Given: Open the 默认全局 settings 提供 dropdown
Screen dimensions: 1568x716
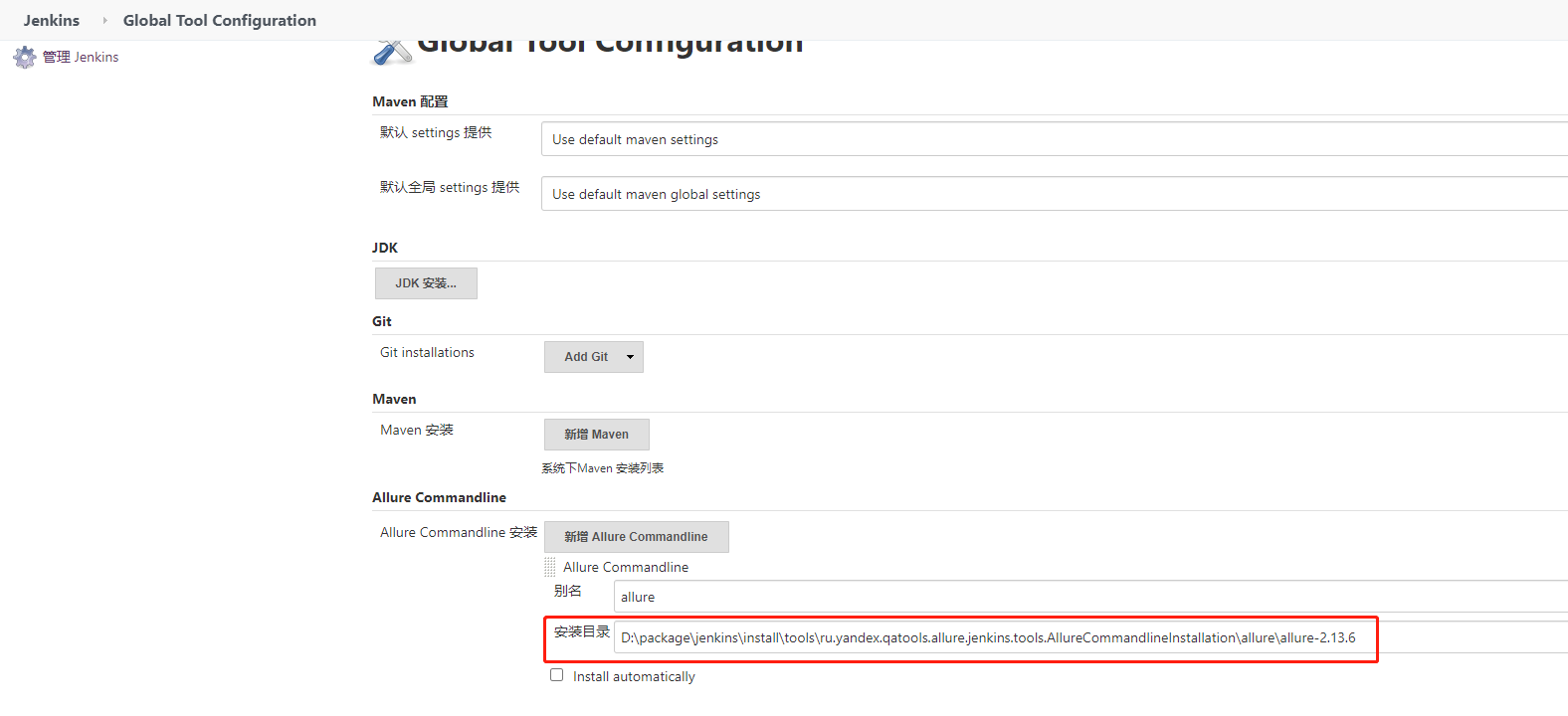Looking at the screenshot, I should tap(1055, 194).
